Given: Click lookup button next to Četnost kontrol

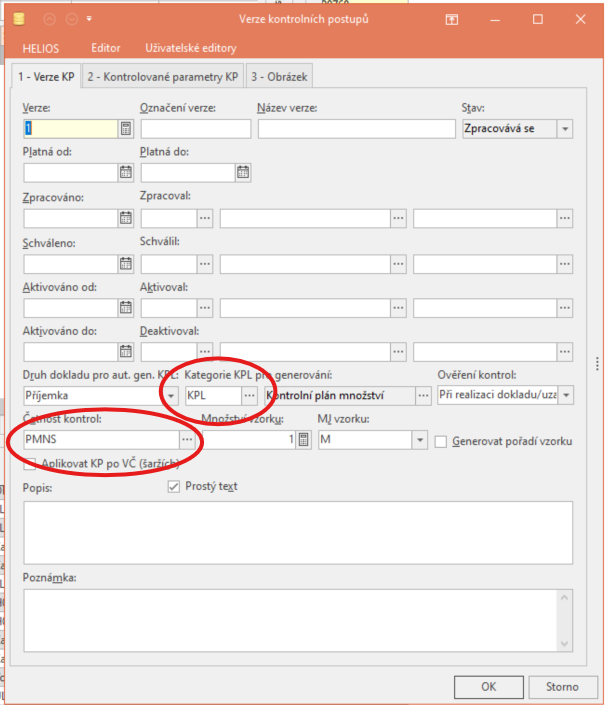Looking at the screenshot, I should tap(187, 439).
